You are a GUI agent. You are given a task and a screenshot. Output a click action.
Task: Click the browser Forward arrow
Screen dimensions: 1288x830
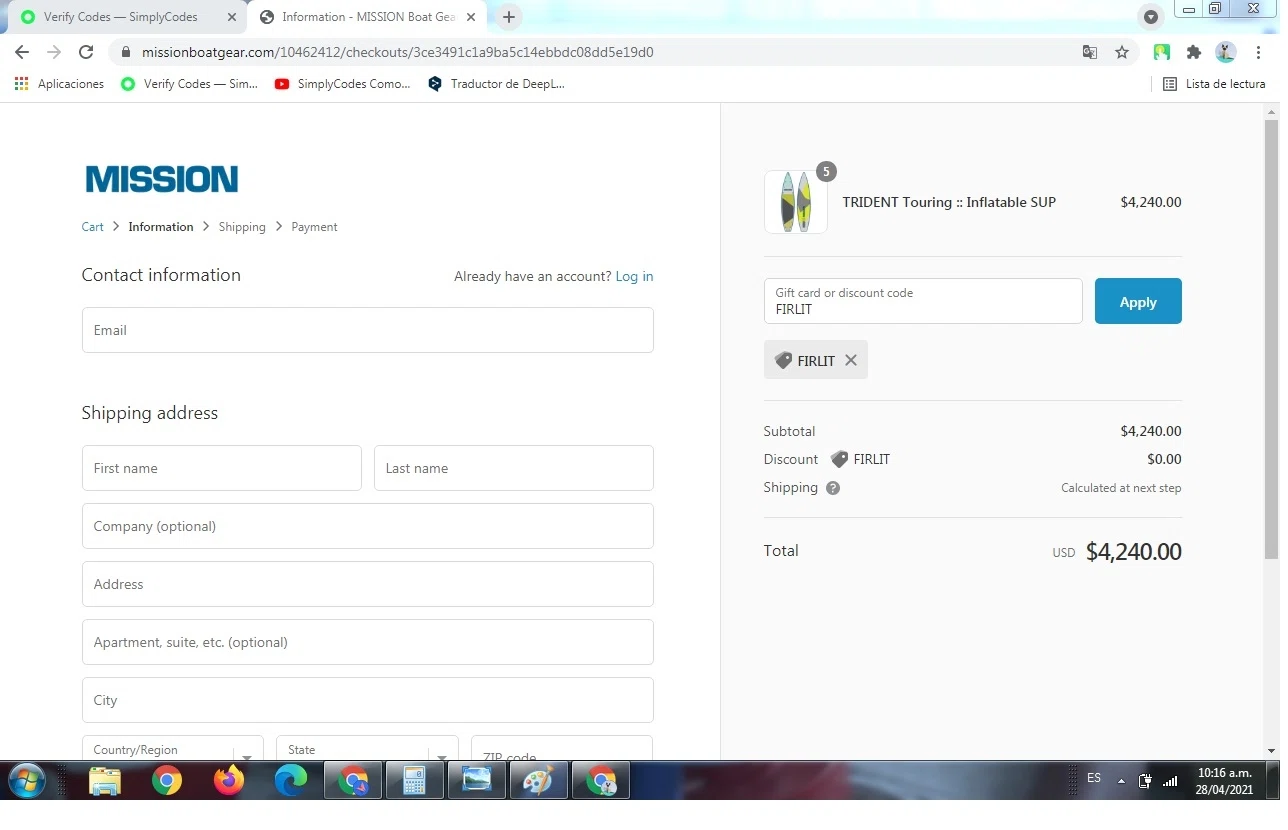pyautogui.click(x=54, y=52)
